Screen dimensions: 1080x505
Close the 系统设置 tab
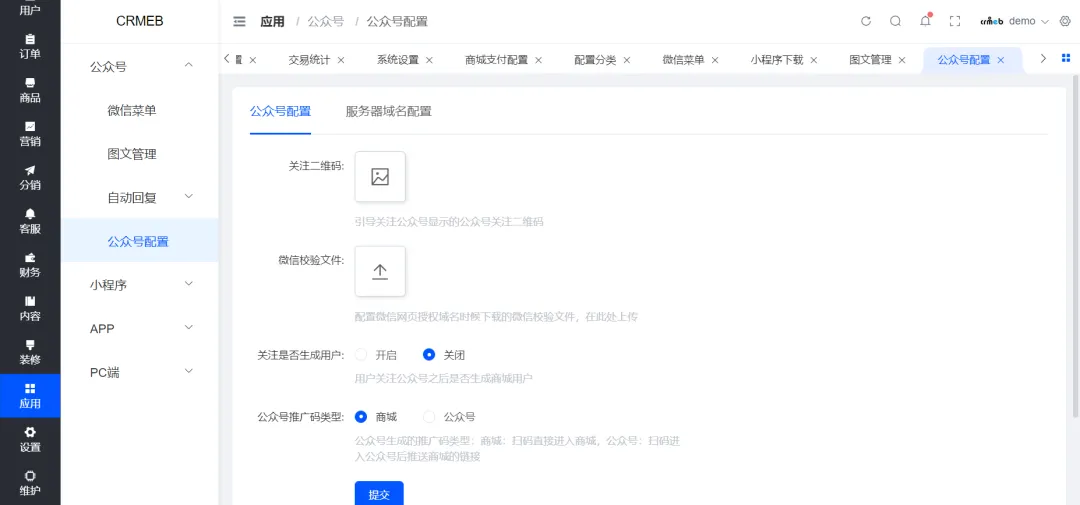point(430,60)
